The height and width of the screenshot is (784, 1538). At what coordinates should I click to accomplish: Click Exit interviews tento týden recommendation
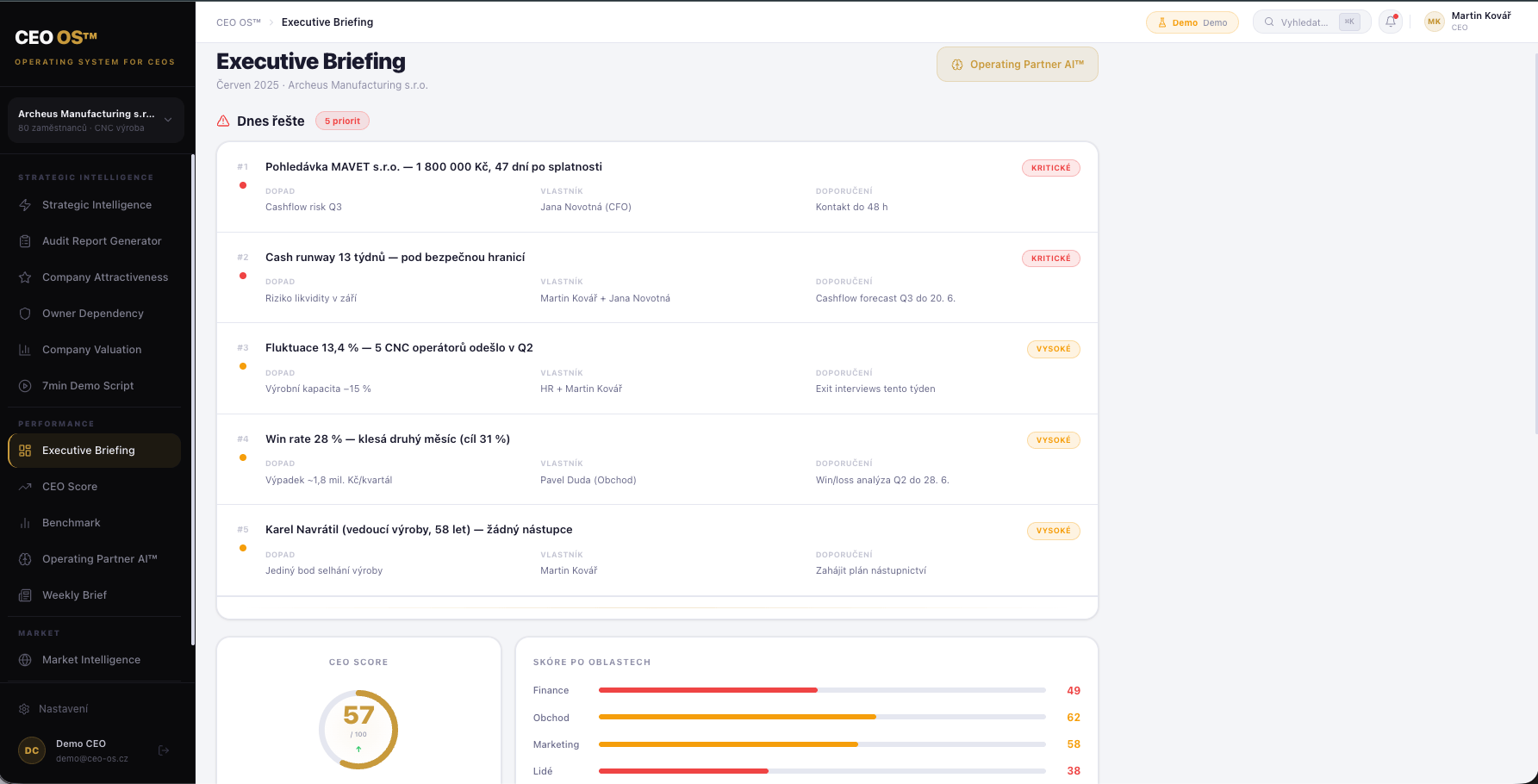point(875,389)
